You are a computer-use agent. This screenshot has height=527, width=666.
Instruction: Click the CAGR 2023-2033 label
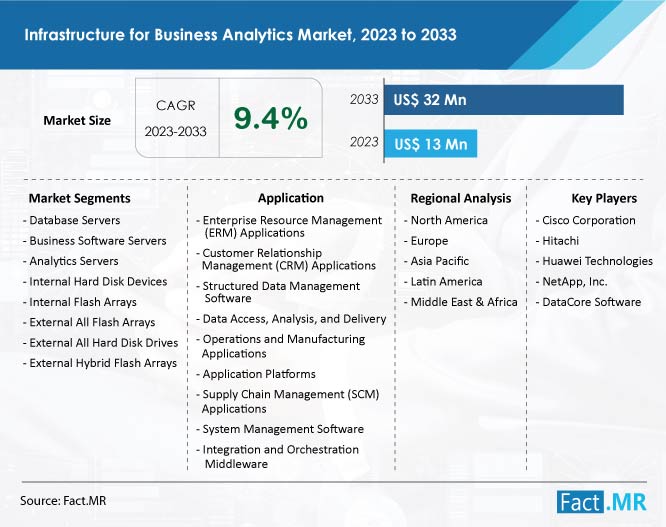tap(175, 118)
